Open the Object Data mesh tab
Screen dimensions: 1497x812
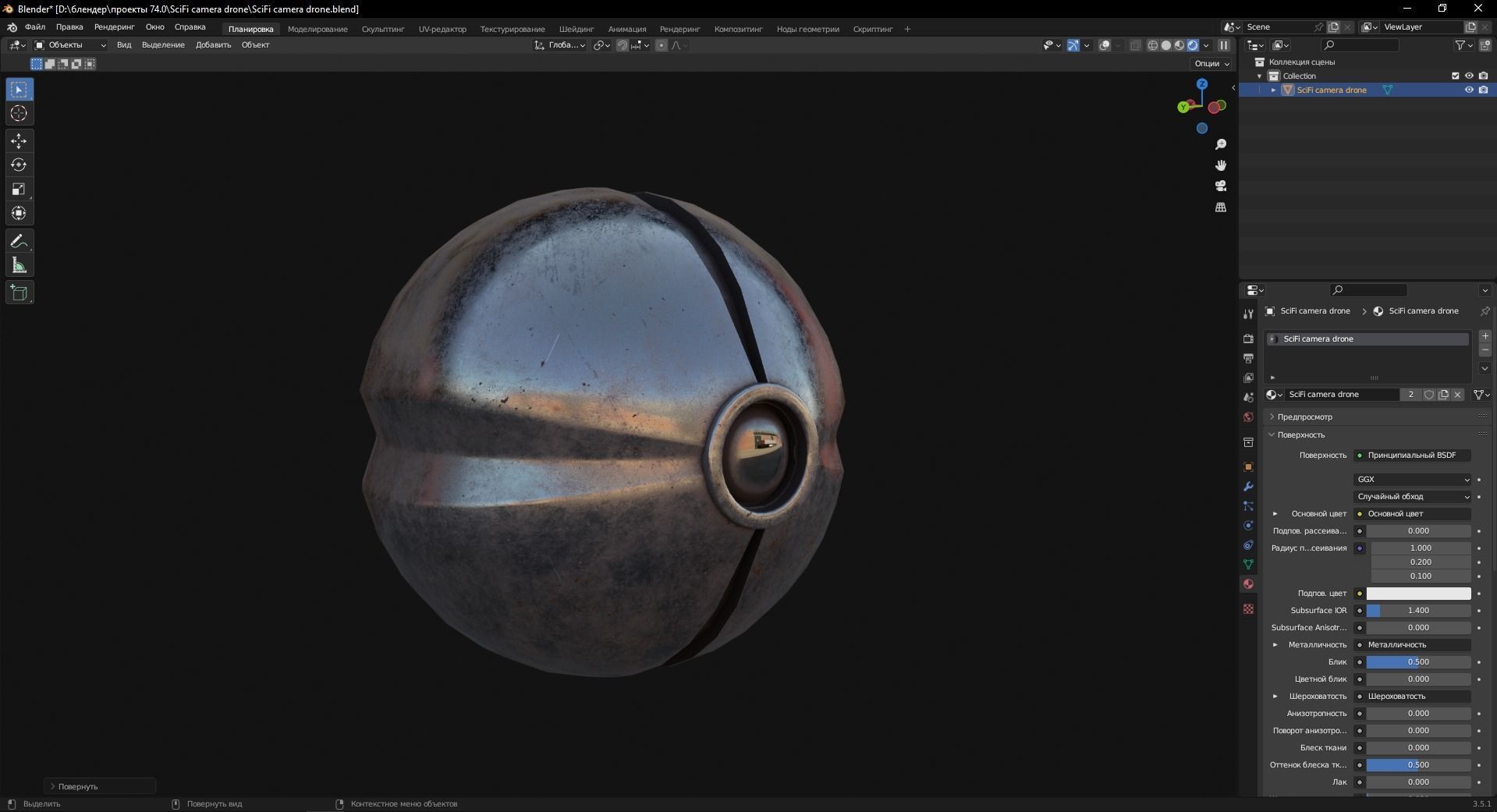tap(1248, 564)
